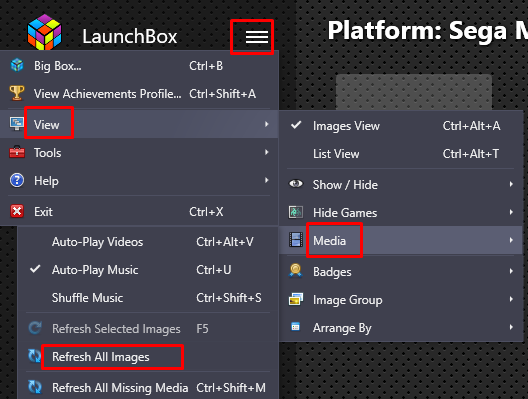The image size is (528, 399).
Task: Expand the Hide Games submenu arrow
Action: [x=511, y=212]
